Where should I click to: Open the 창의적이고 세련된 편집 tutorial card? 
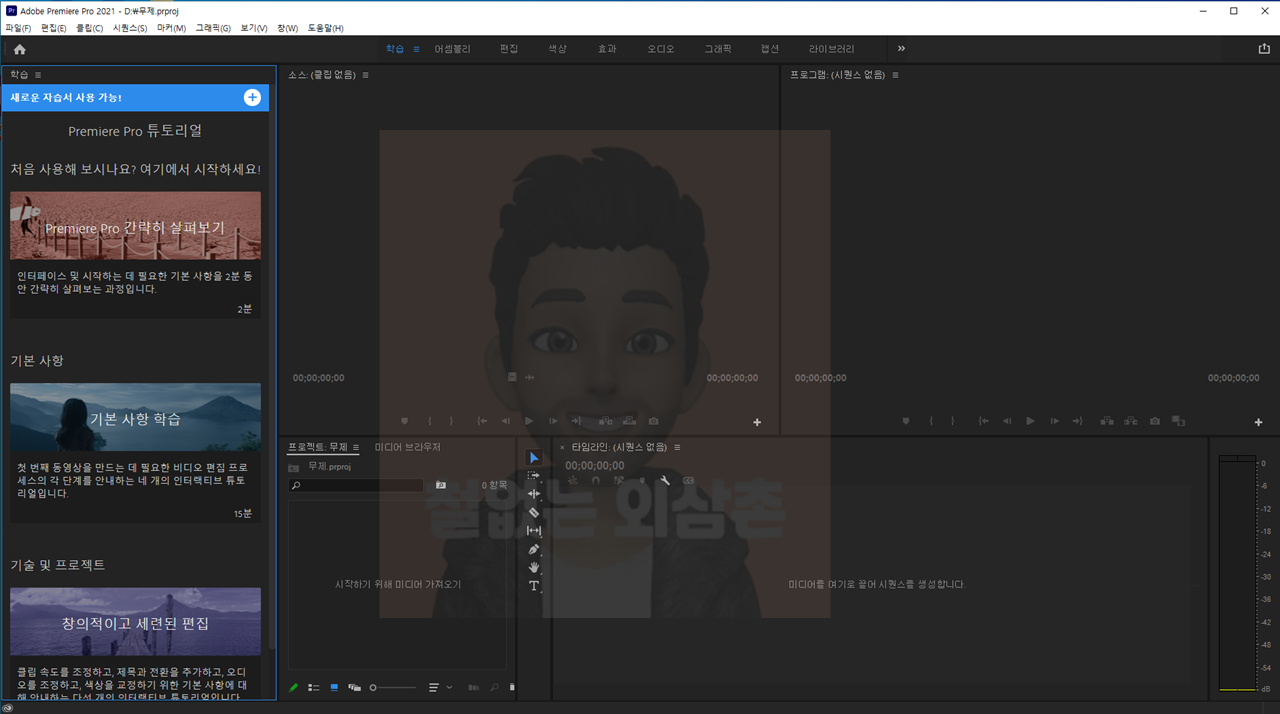pos(135,621)
